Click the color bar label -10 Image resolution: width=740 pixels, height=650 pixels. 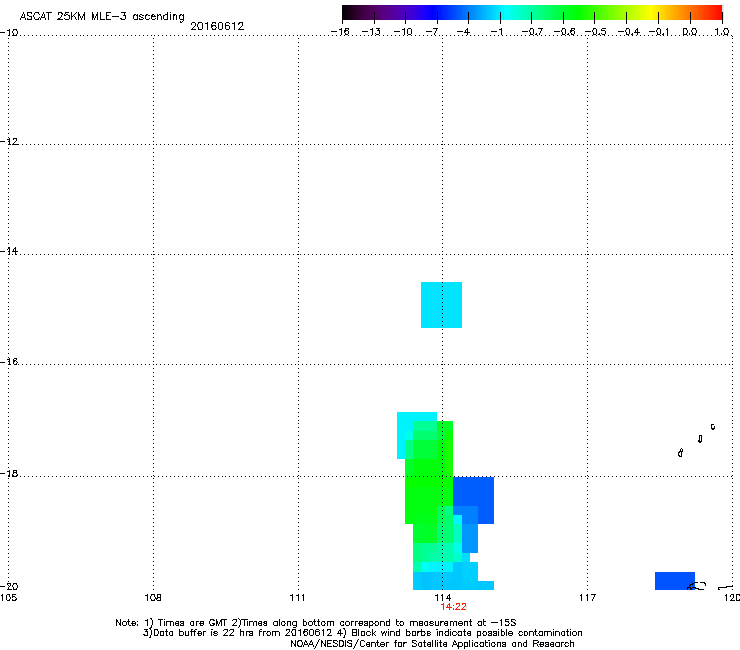click(x=403, y=32)
